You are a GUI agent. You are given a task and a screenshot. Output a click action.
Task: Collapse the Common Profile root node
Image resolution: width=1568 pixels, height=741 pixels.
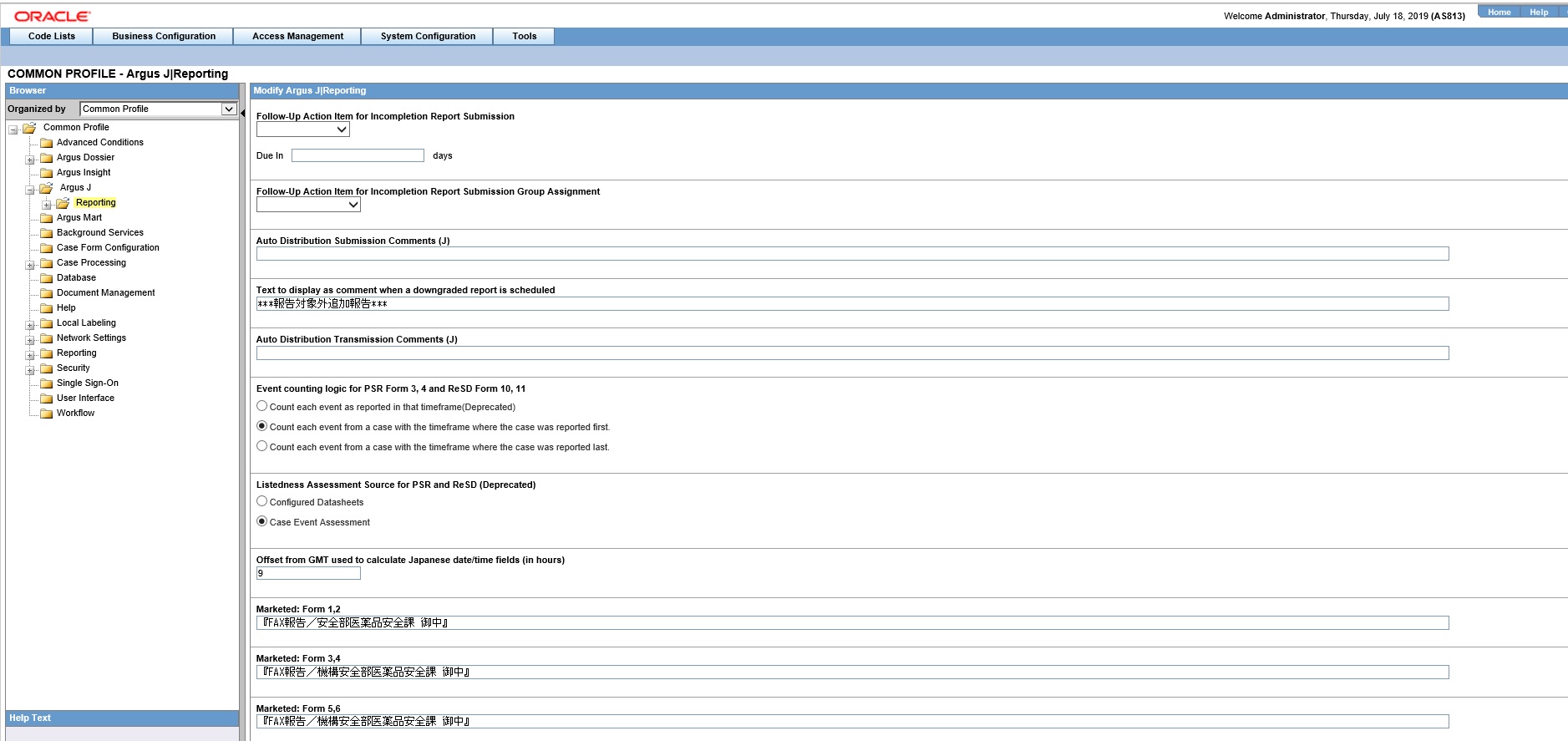point(13,129)
